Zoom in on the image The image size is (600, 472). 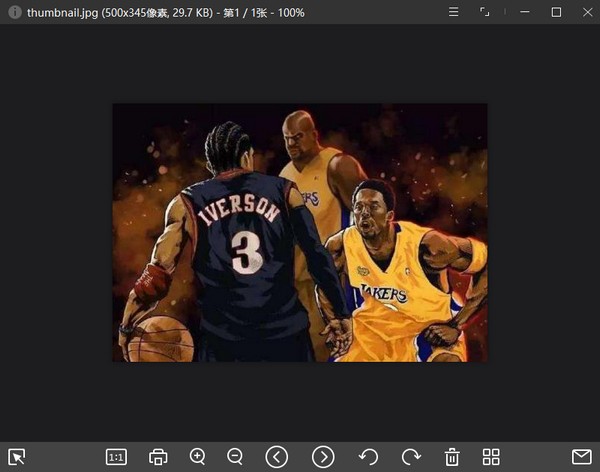(197, 457)
